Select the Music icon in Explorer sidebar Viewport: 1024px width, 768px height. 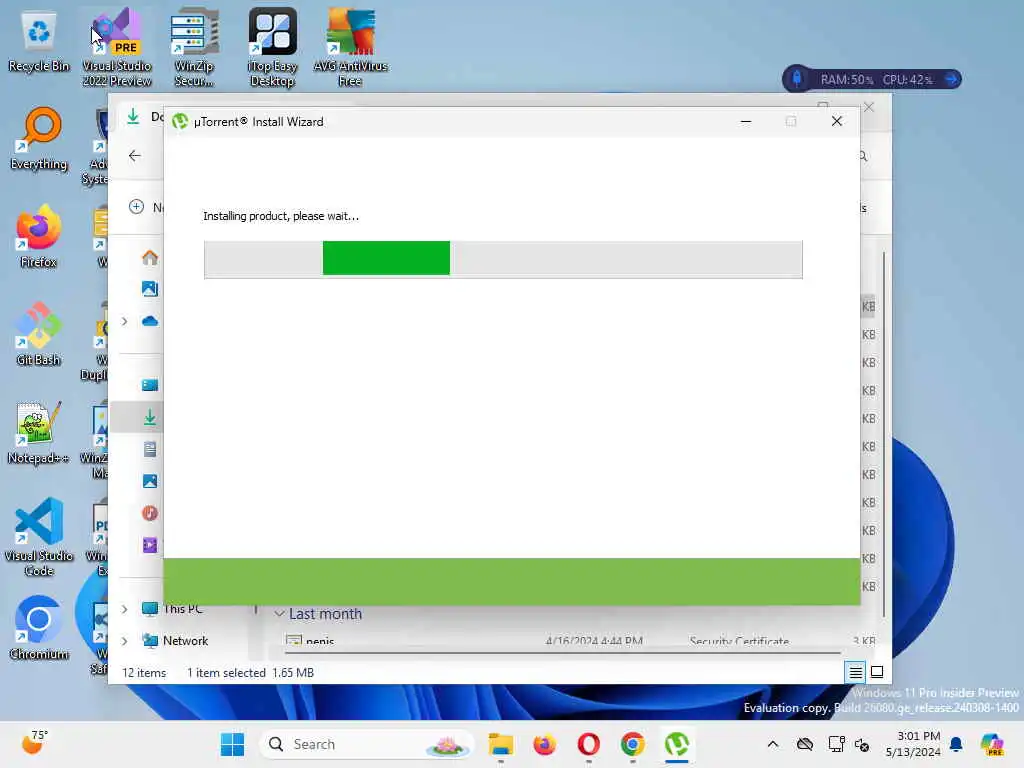150,513
